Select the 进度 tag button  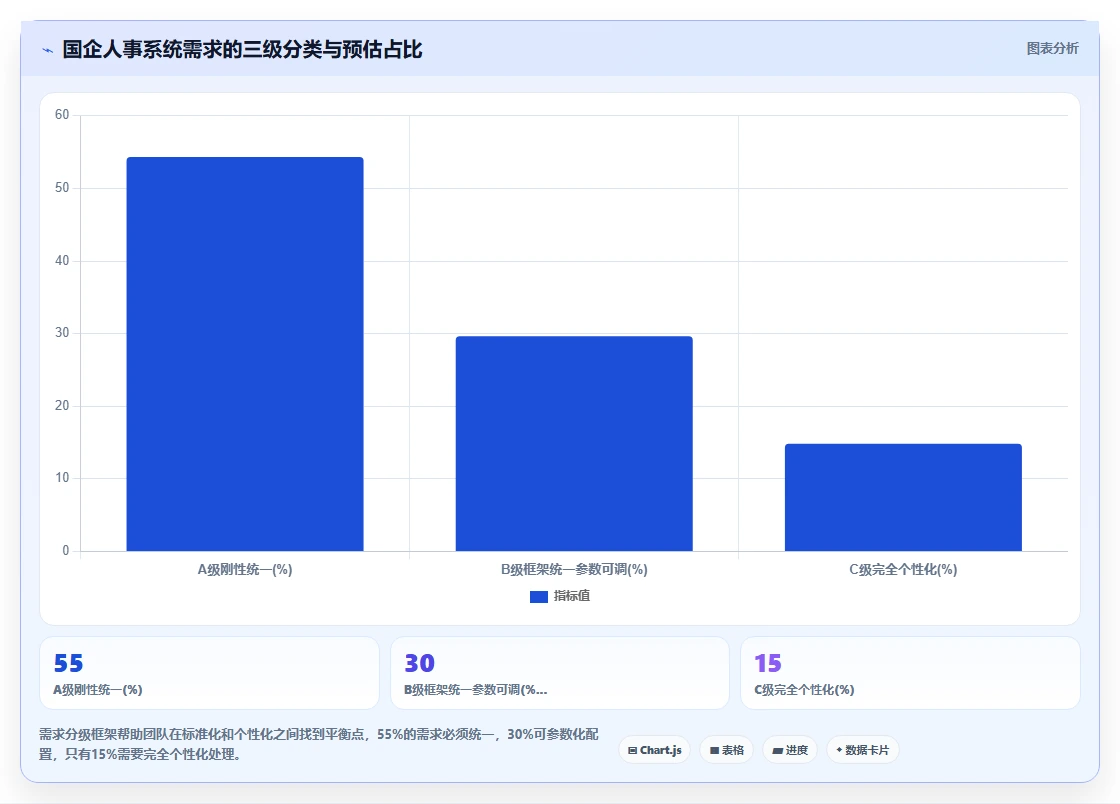[x=790, y=750]
